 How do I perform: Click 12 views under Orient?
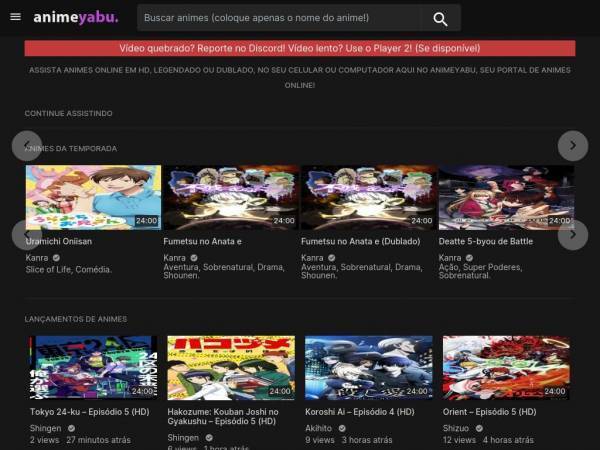(x=459, y=440)
